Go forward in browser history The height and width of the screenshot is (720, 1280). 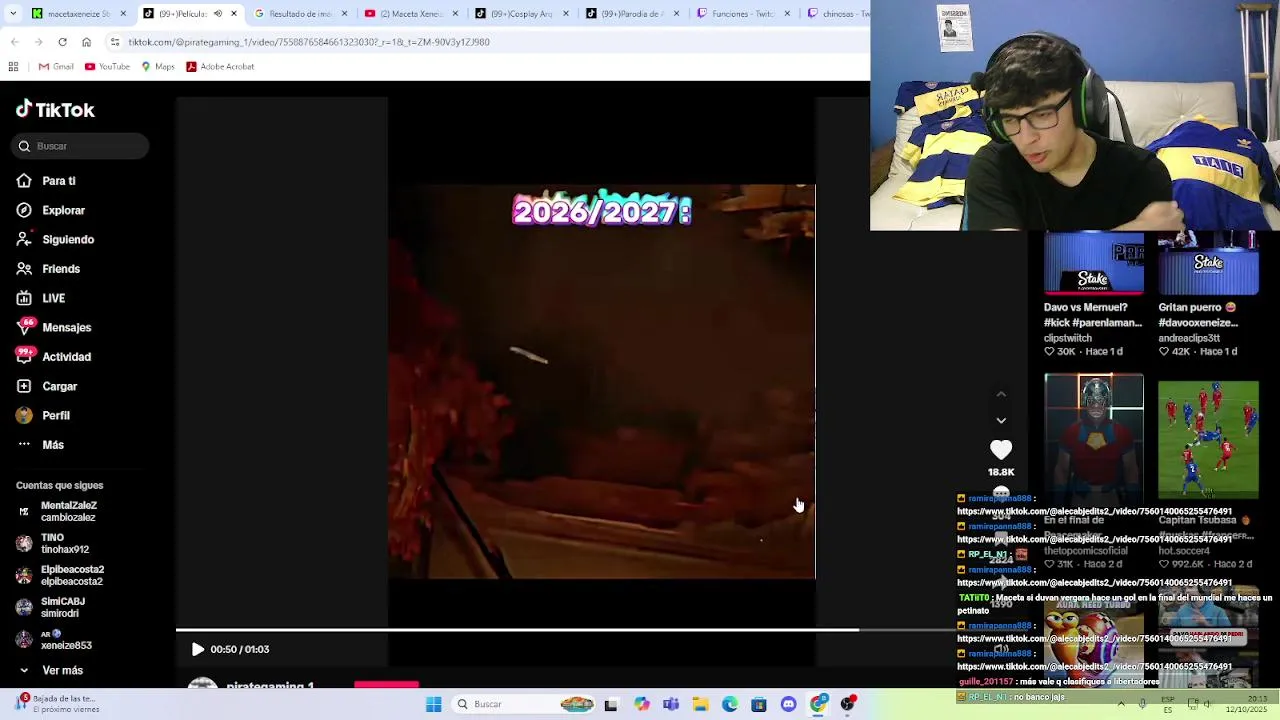tap(38, 42)
